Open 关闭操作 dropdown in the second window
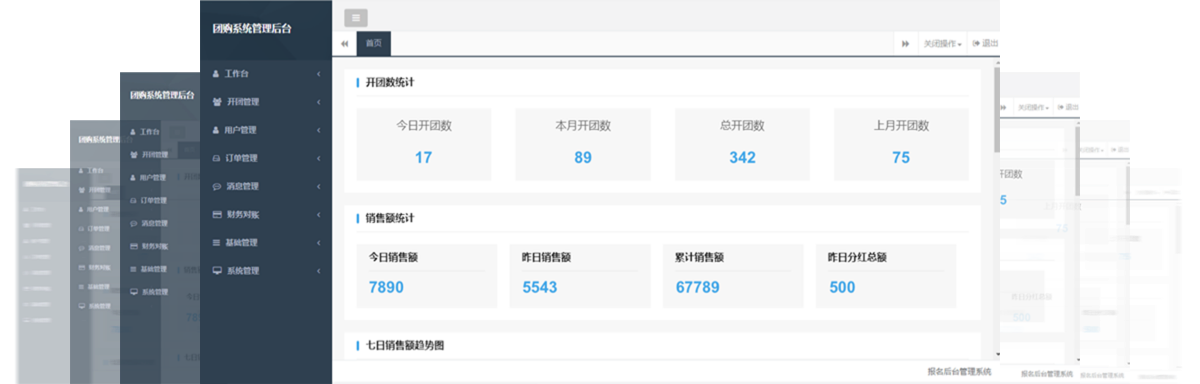1200x384 pixels. (x=1033, y=107)
